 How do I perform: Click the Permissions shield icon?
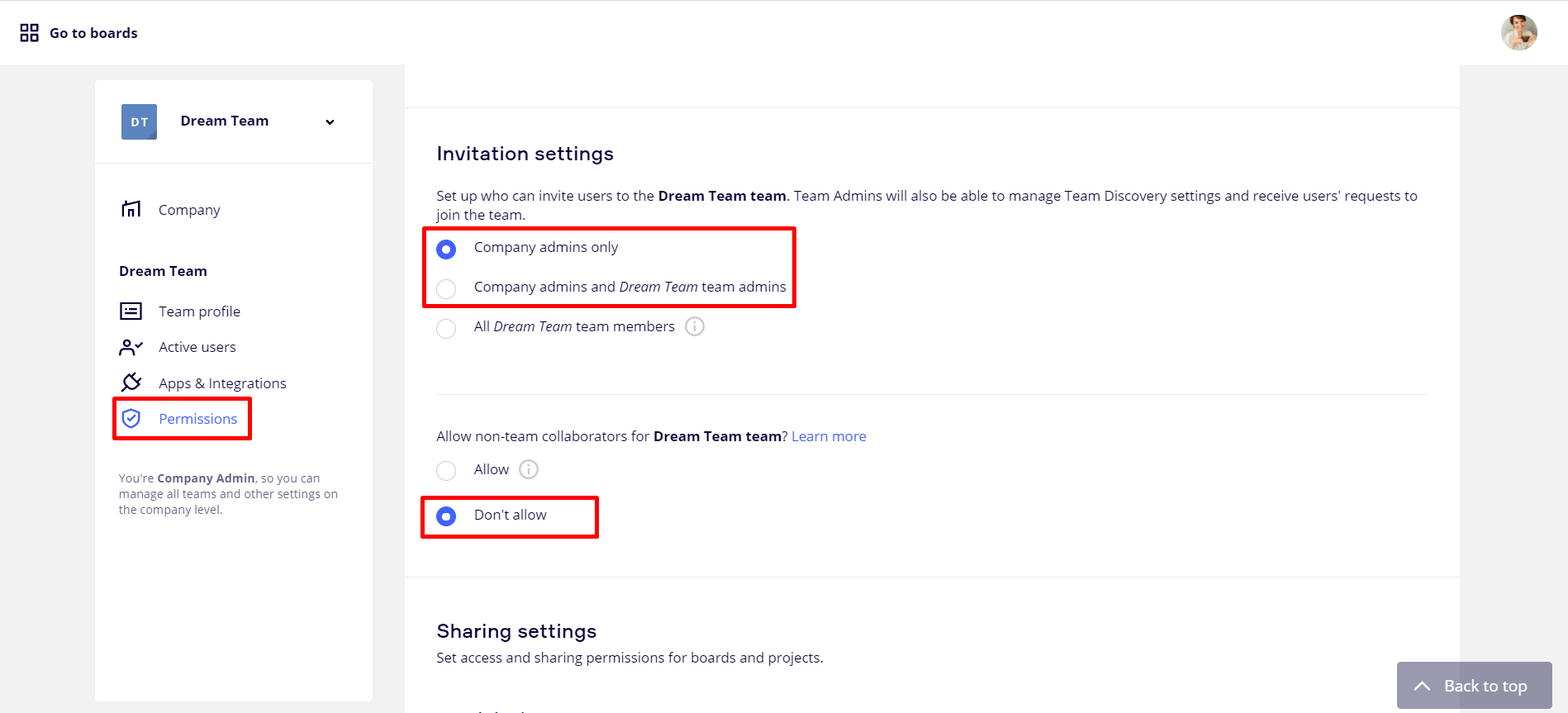click(131, 419)
